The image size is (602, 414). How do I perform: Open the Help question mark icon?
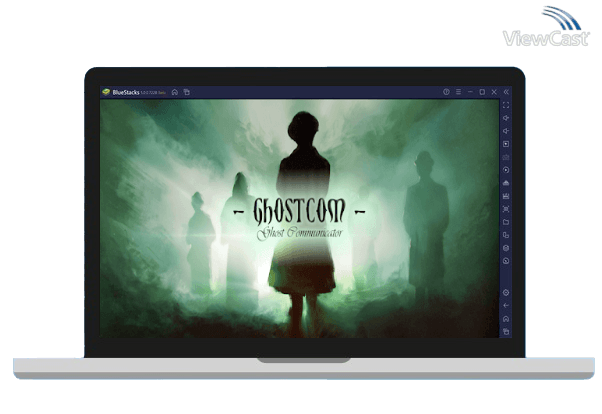(446, 92)
